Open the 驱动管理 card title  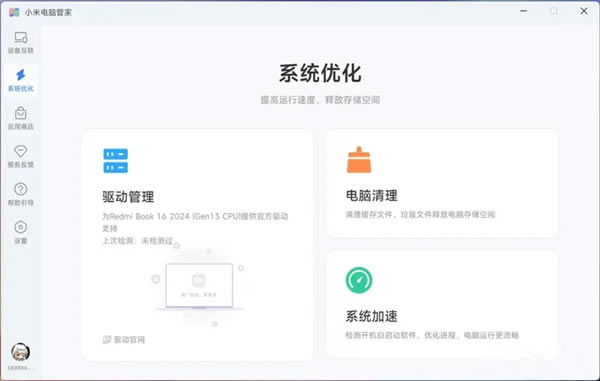coord(128,197)
